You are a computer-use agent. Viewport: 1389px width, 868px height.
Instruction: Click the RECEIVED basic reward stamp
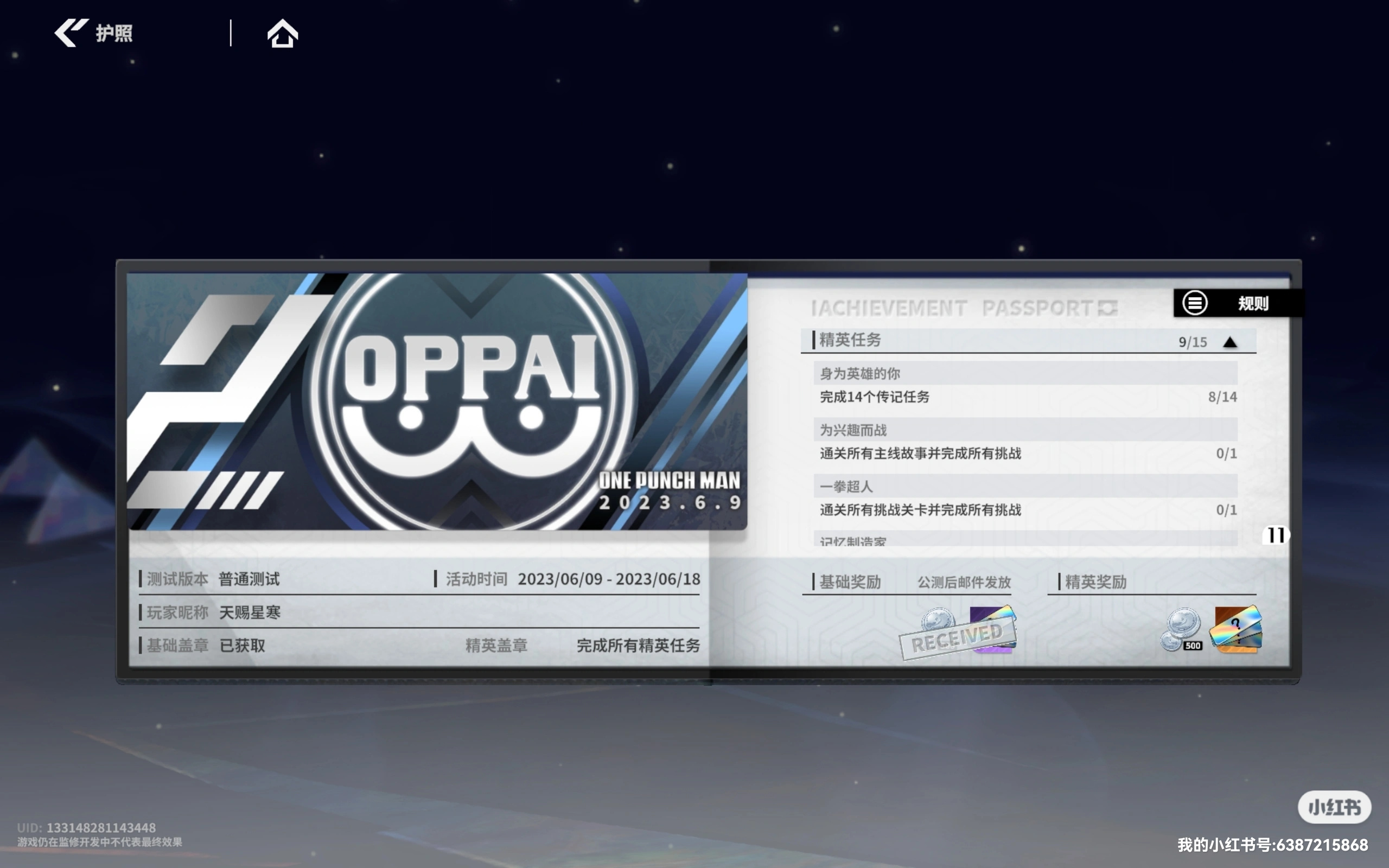pyautogui.click(x=957, y=637)
